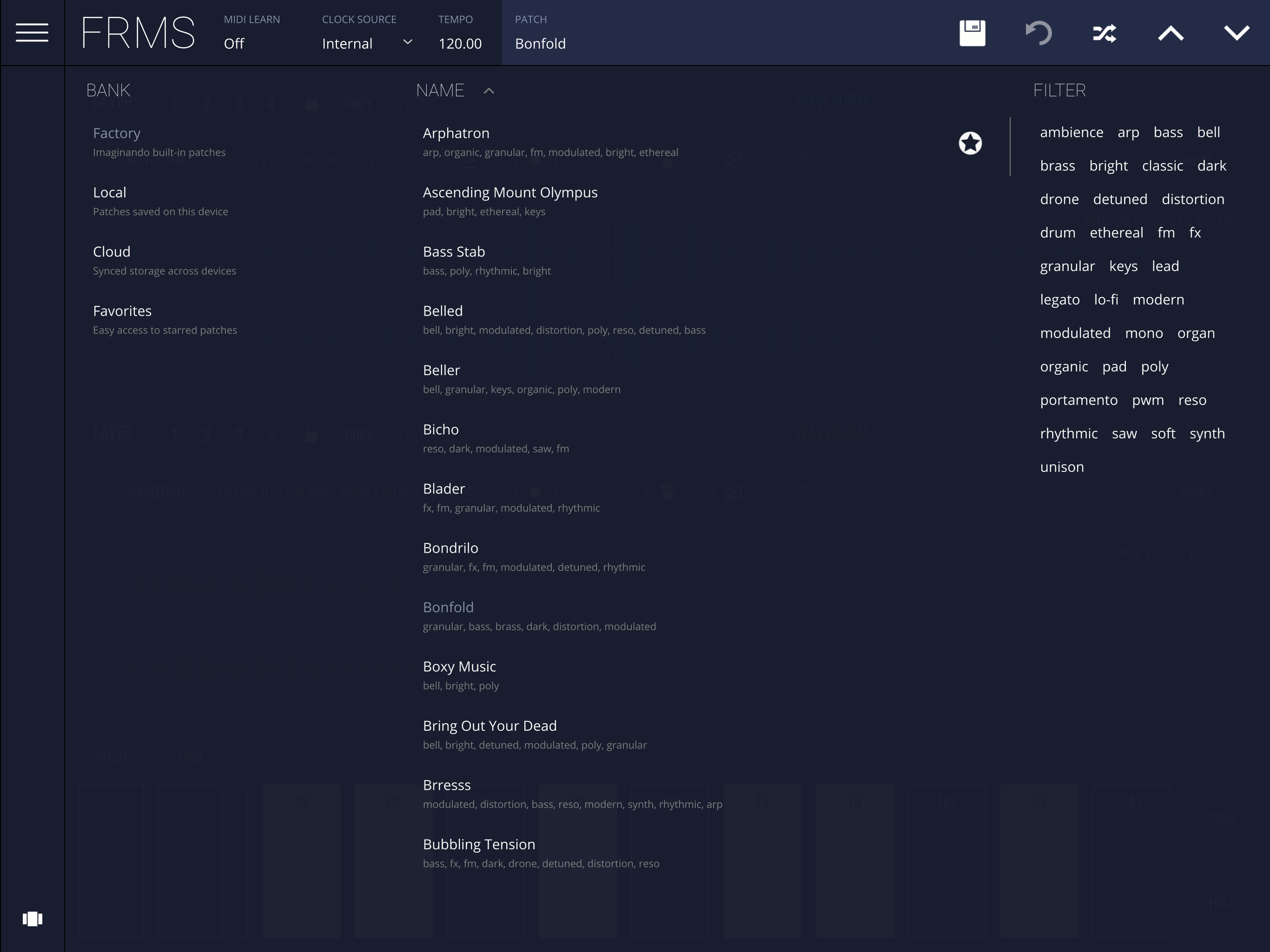Toggle NAME column sort order arrow

(489, 91)
